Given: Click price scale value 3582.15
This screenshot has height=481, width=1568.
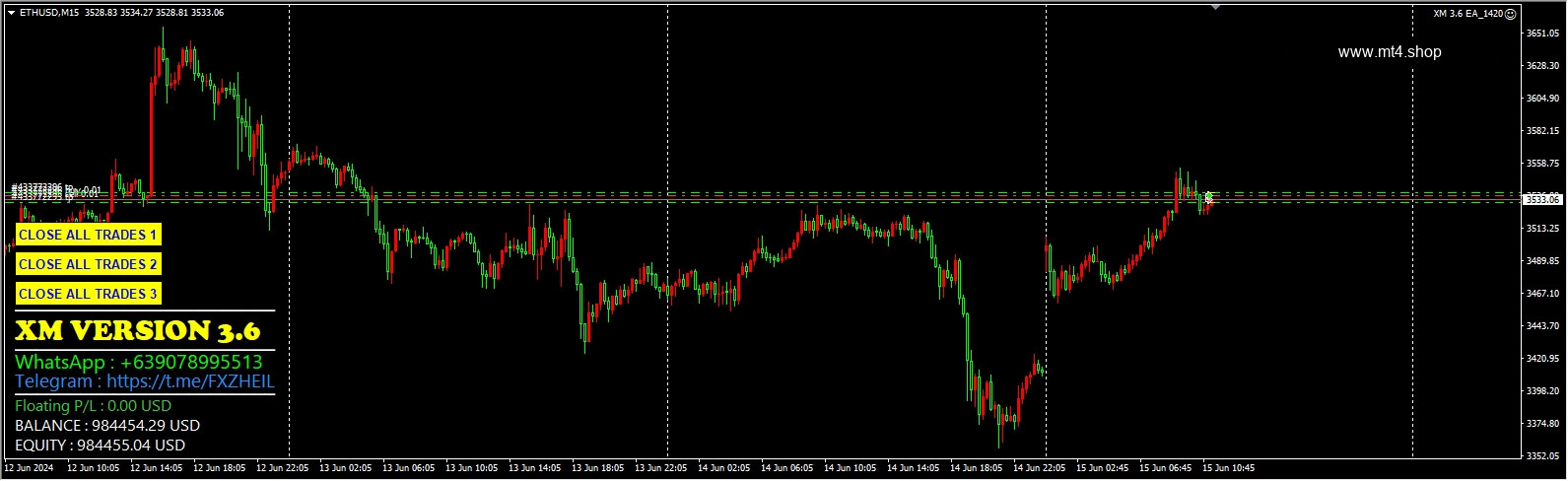Looking at the screenshot, I should coord(1542,131).
